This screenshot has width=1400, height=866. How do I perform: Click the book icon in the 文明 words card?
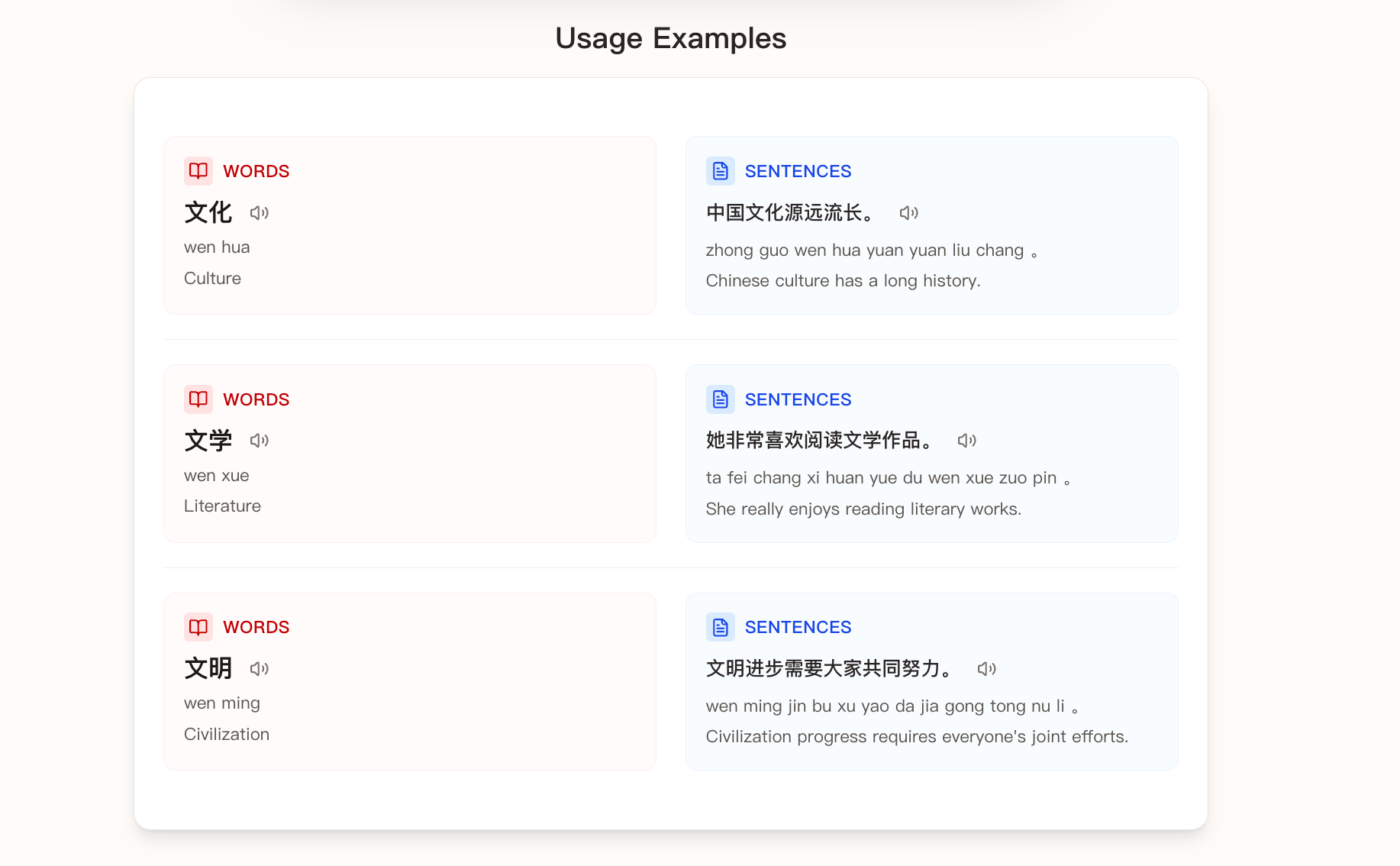(x=198, y=626)
